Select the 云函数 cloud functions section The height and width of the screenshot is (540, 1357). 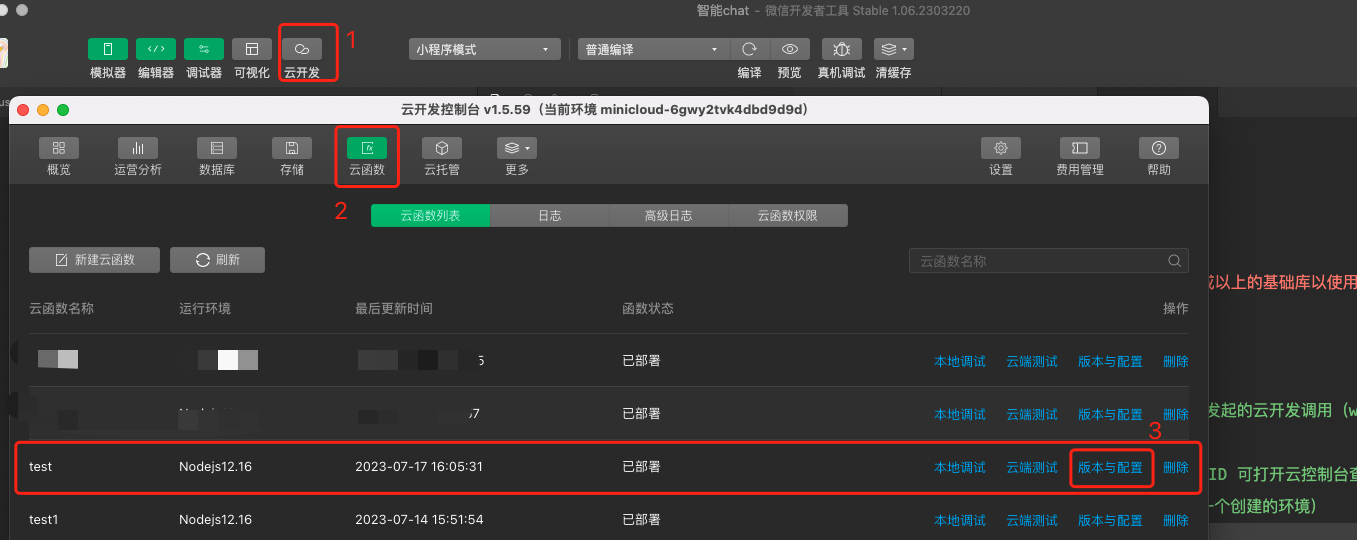point(367,148)
